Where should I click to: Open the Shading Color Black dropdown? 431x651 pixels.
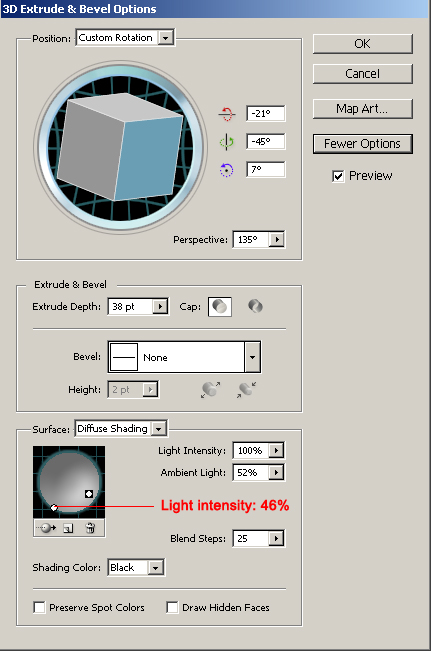tap(136, 568)
